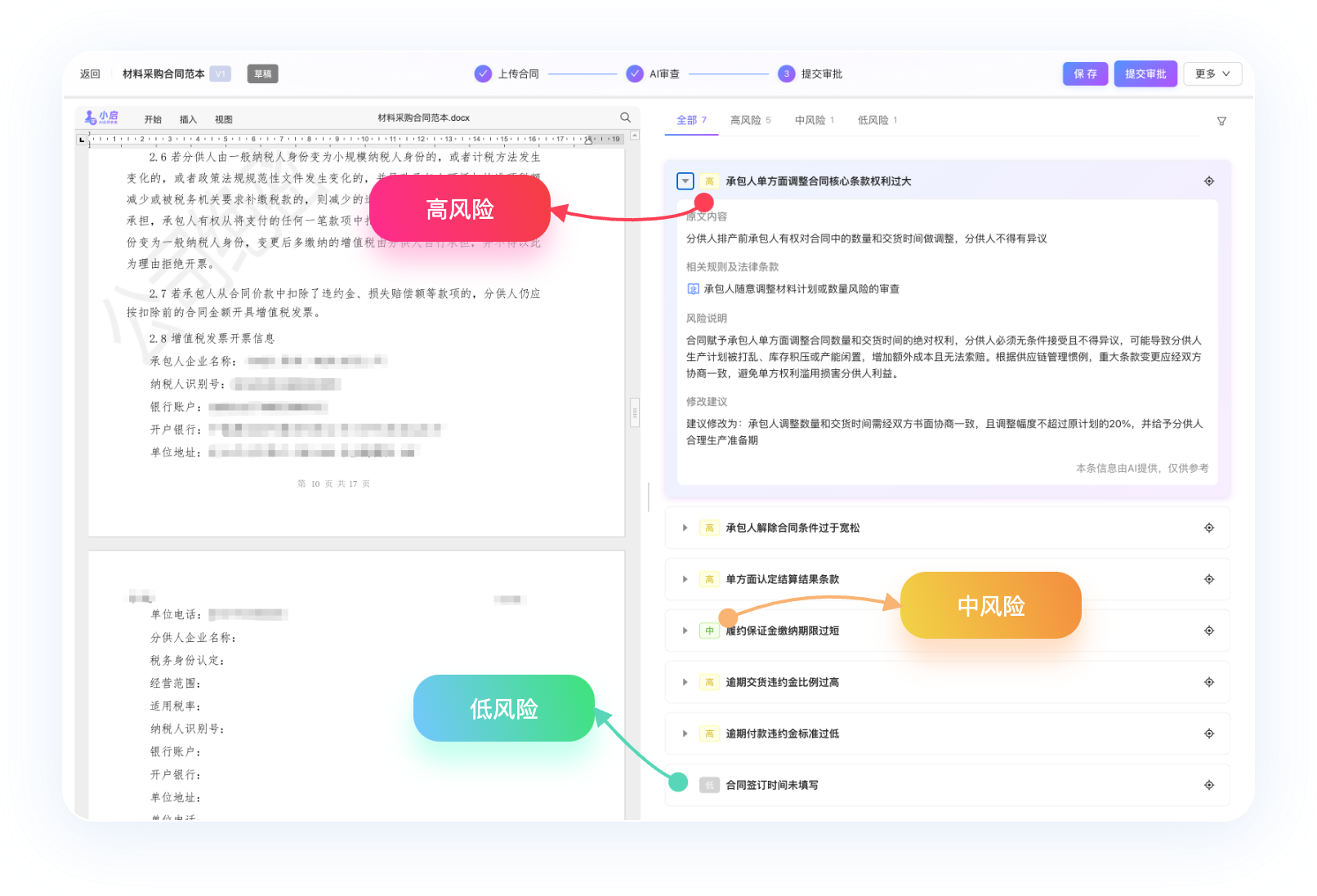Expand the 履约保证金缴纳期限过短 item
1317x896 pixels.
(x=685, y=631)
